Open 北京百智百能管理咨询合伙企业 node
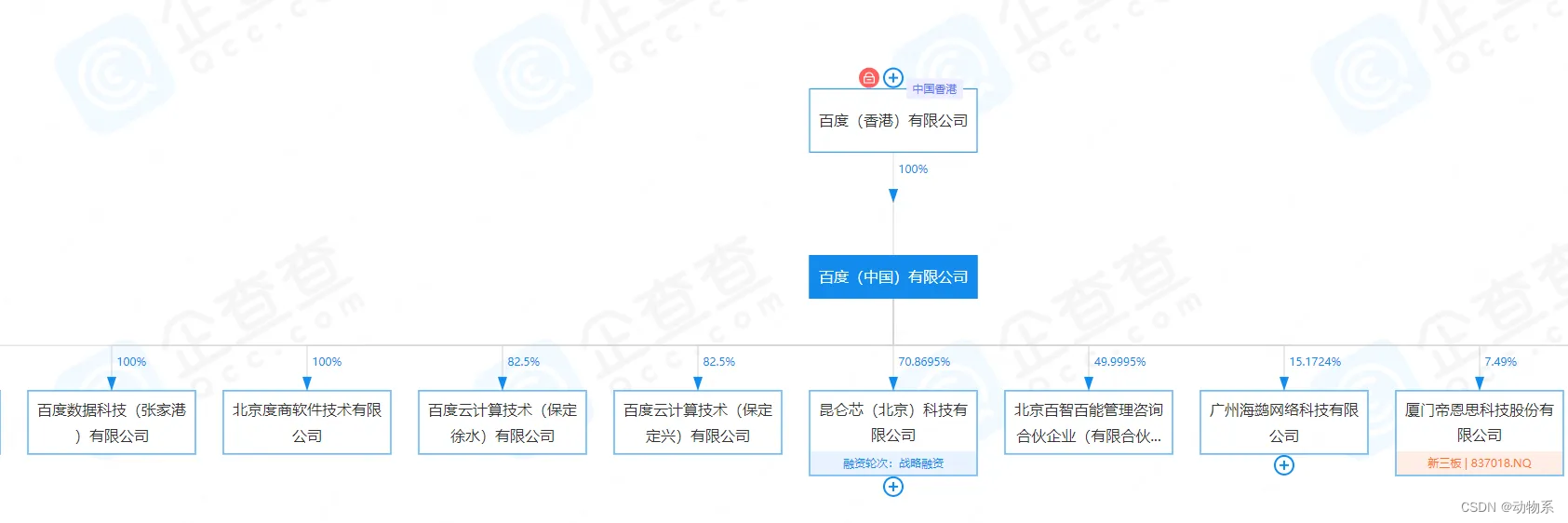Image resolution: width=1568 pixels, height=523 pixels. pyautogui.click(x=1089, y=422)
